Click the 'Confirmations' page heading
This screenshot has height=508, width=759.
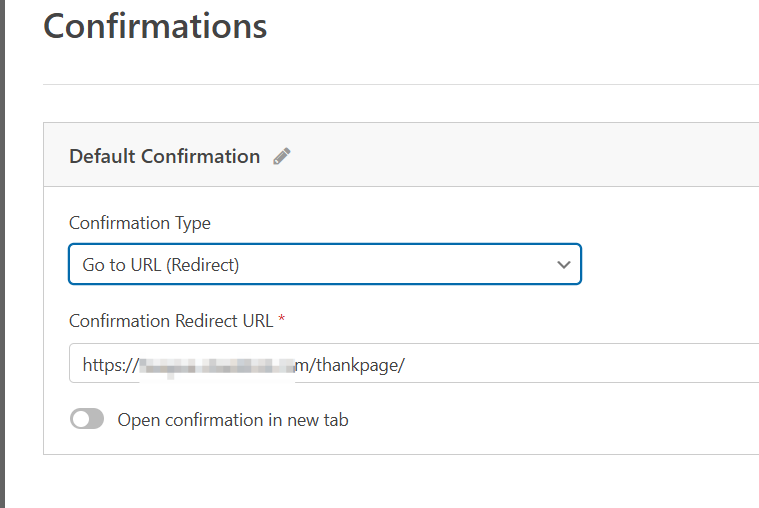point(155,26)
